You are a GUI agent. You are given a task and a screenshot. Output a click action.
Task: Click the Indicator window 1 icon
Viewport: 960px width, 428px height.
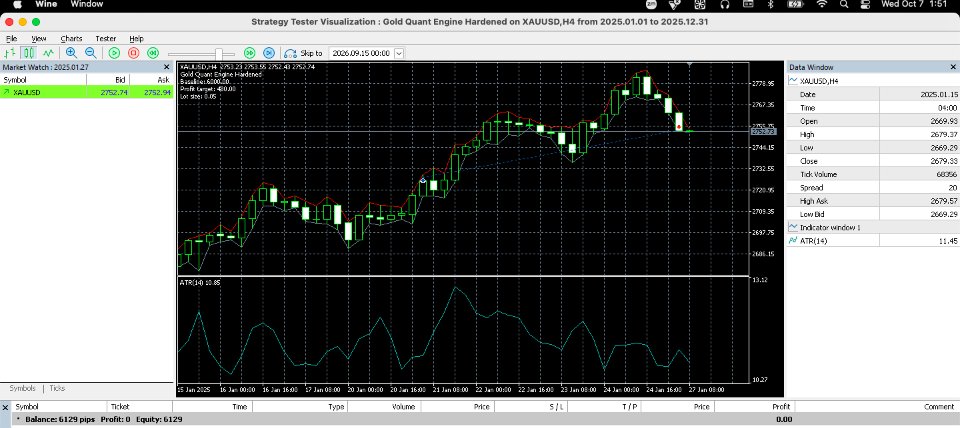point(793,227)
